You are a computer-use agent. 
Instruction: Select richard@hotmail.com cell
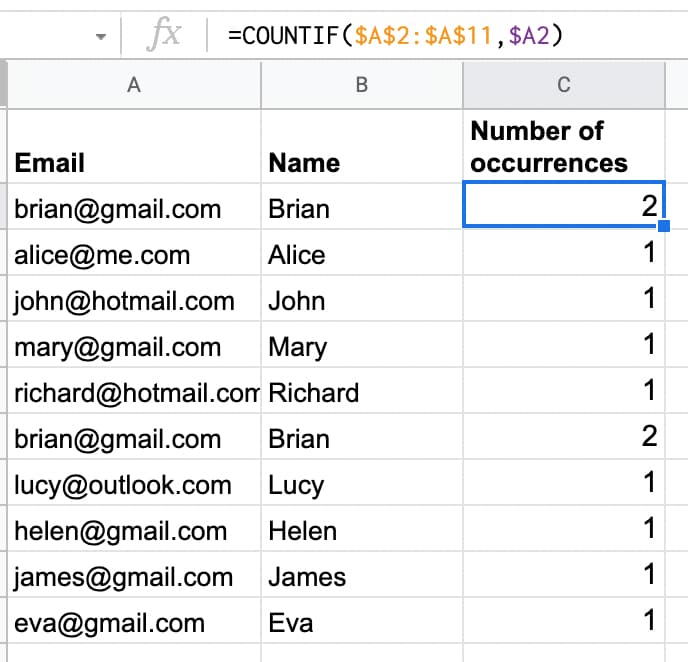click(x=134, y=390)
